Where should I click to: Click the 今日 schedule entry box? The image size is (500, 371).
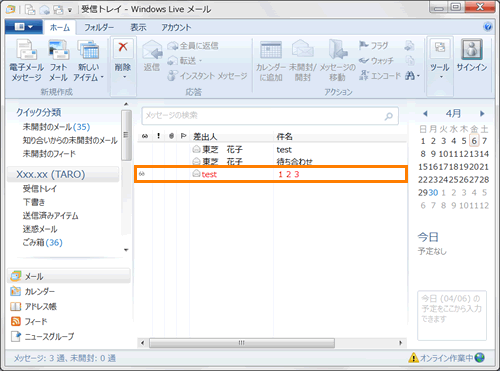tap(452, 315)
